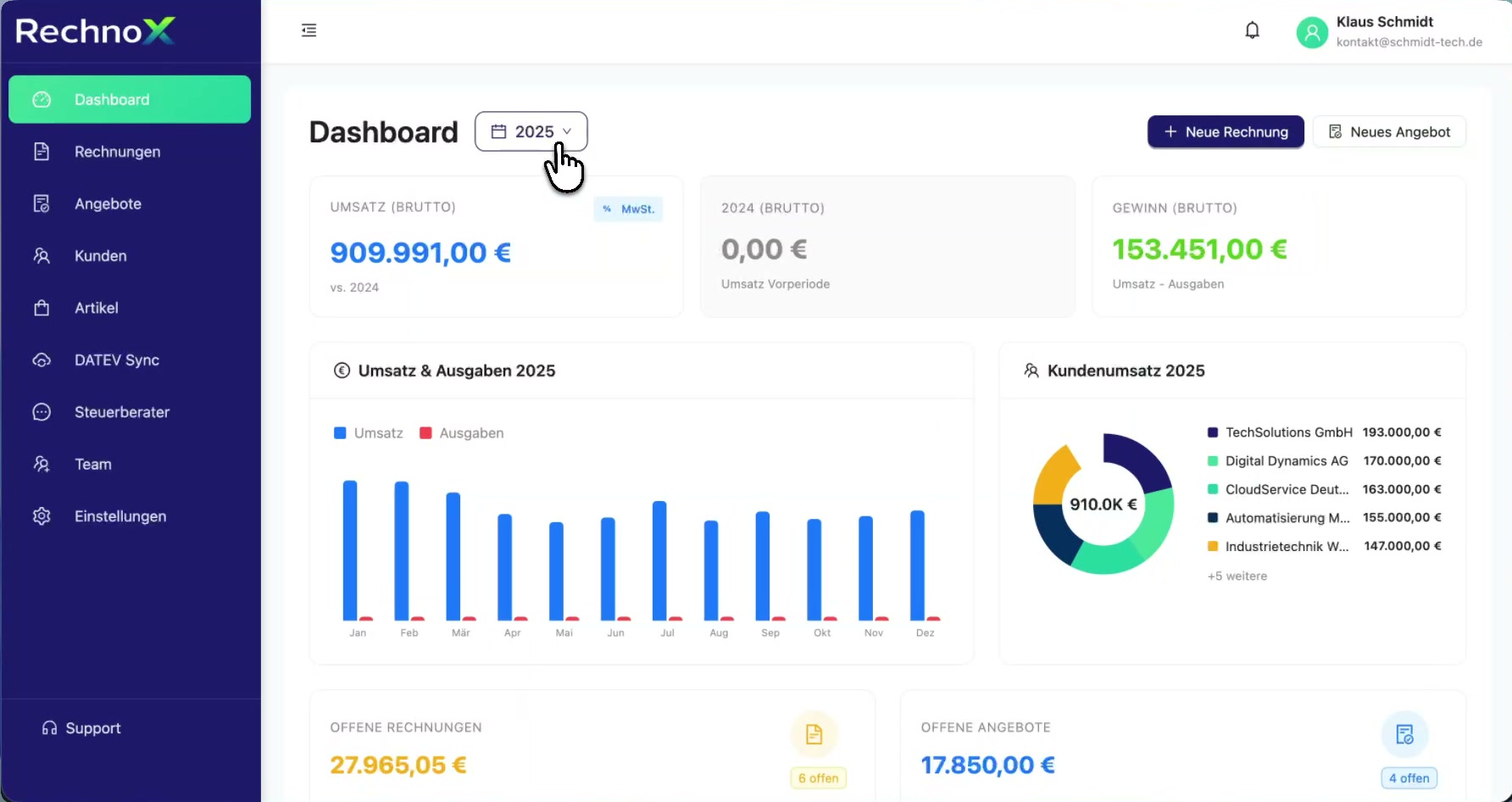Open Klaus Schmidt profile name
This screenshot has height=802, width=1512.
click(1385, 22)
